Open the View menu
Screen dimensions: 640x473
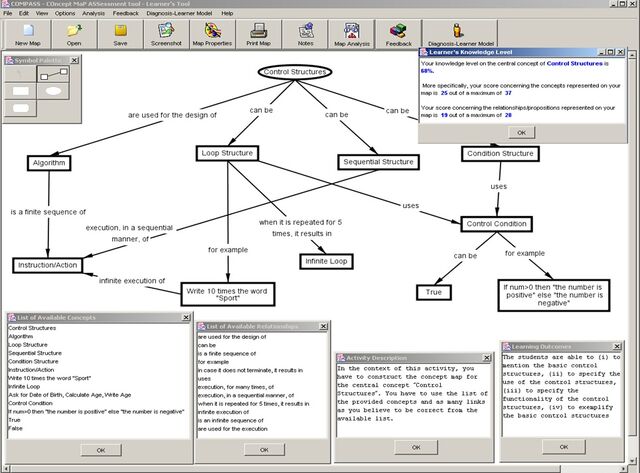click(42, 13)
